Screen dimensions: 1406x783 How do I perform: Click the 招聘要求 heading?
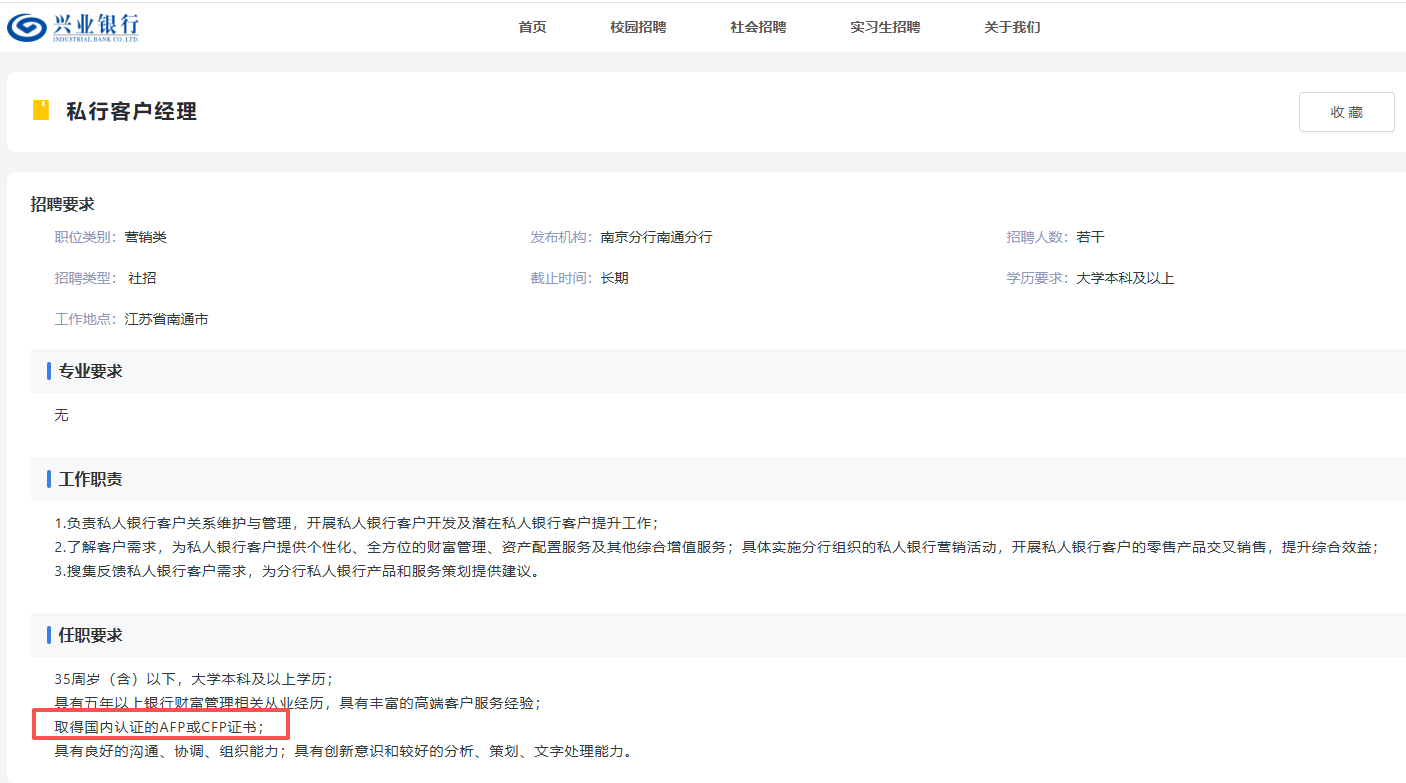click(62, 204)
